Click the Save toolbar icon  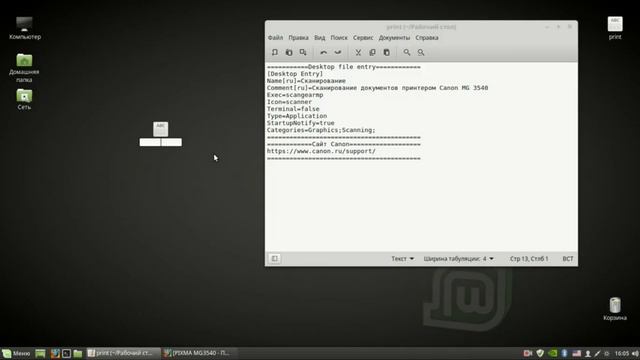tap(303, 52)
